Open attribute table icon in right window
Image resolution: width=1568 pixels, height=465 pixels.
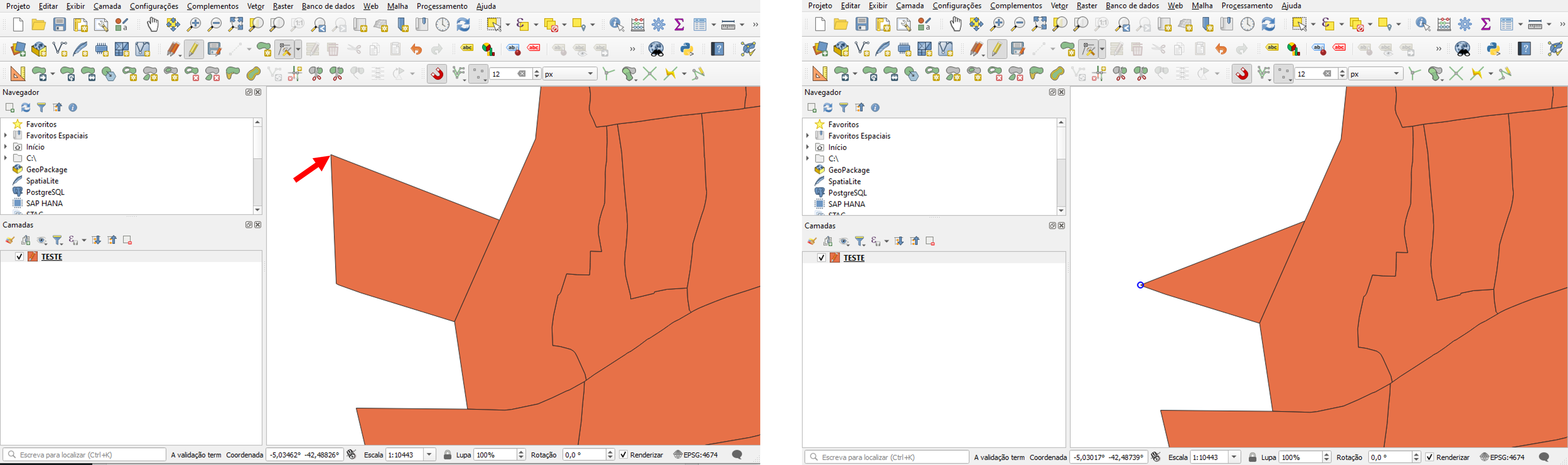[1507, 24]
